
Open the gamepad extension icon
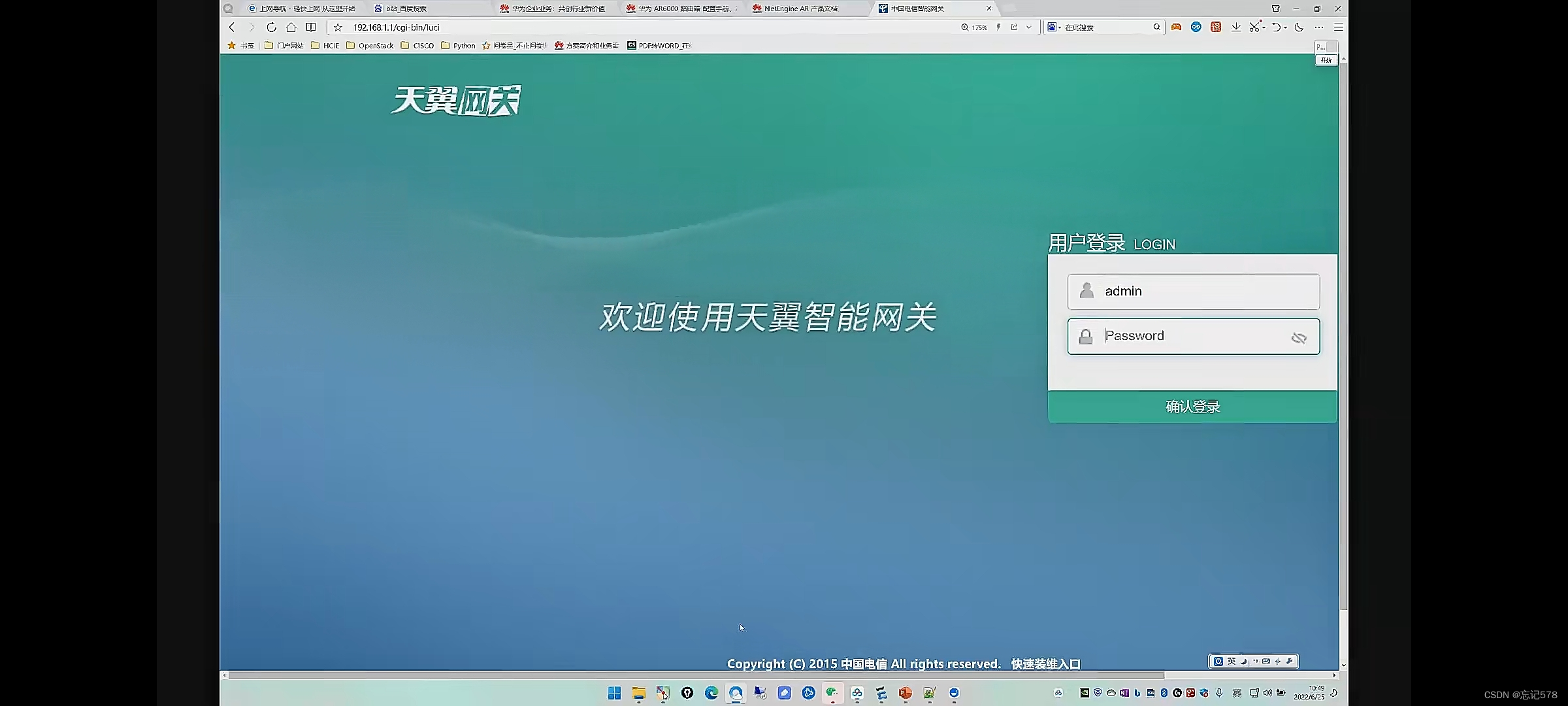[x=1176, y=27]
